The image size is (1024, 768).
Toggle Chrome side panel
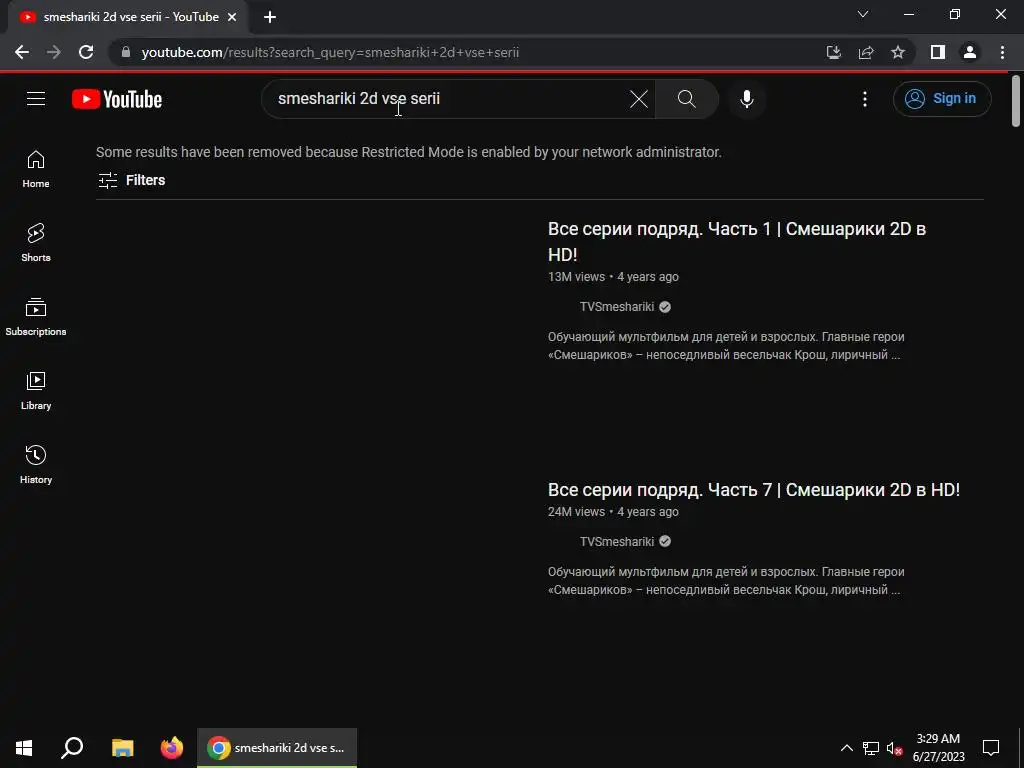coord(938,52)
